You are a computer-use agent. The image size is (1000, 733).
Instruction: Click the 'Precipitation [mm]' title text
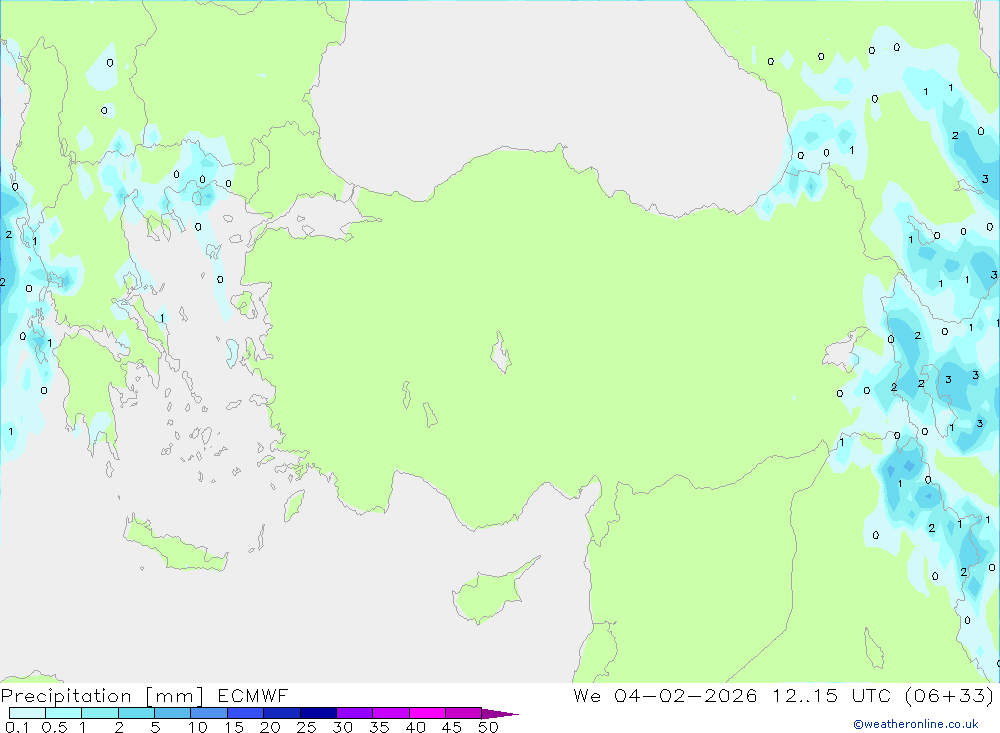pos(103,696)
